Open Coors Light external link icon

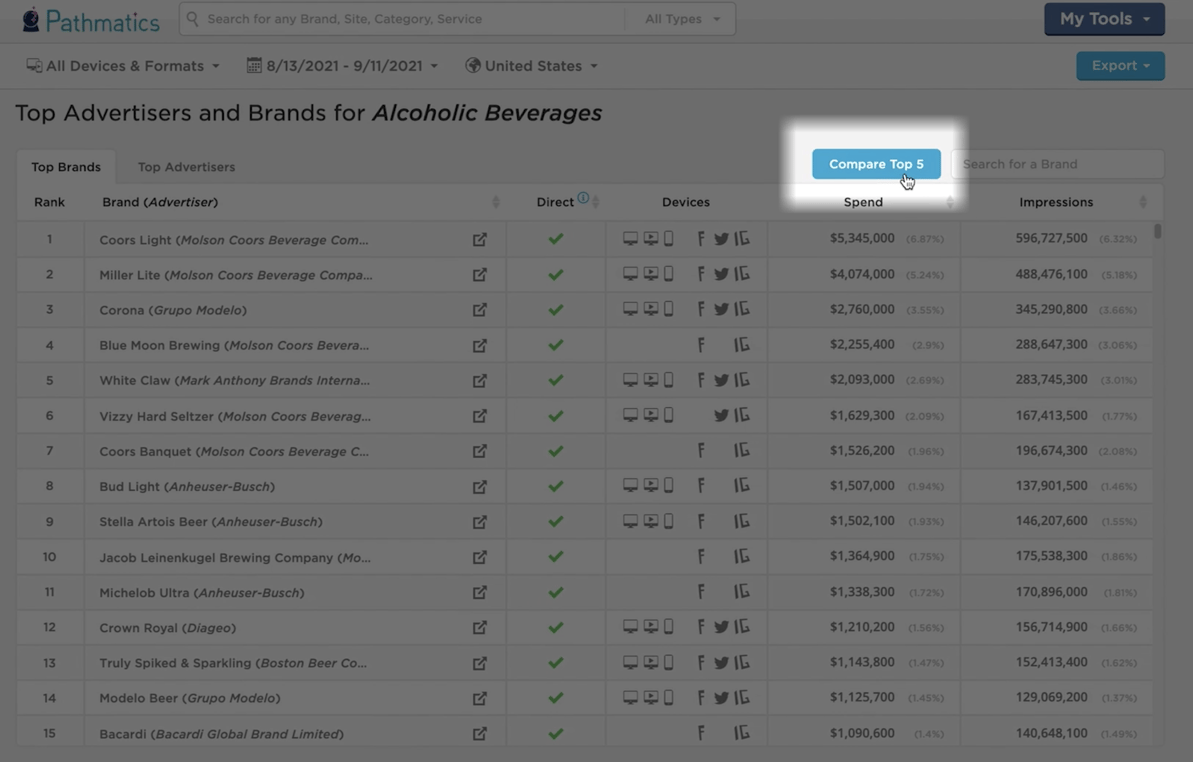pyautogui.click(x=479, y=240)
